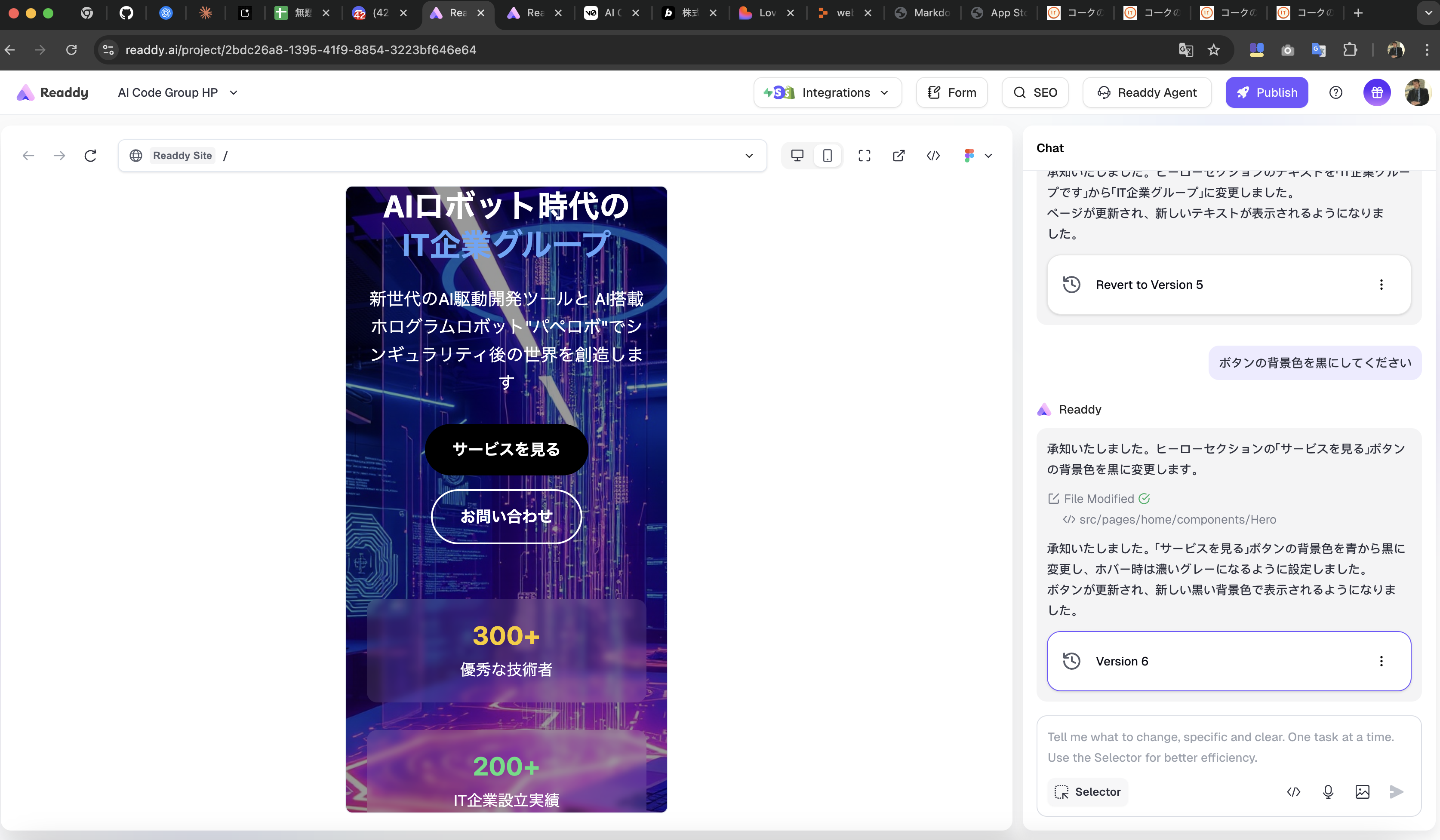The image size is (1440, 840).
Task: Send the chat message
Action: point(1397,792)
